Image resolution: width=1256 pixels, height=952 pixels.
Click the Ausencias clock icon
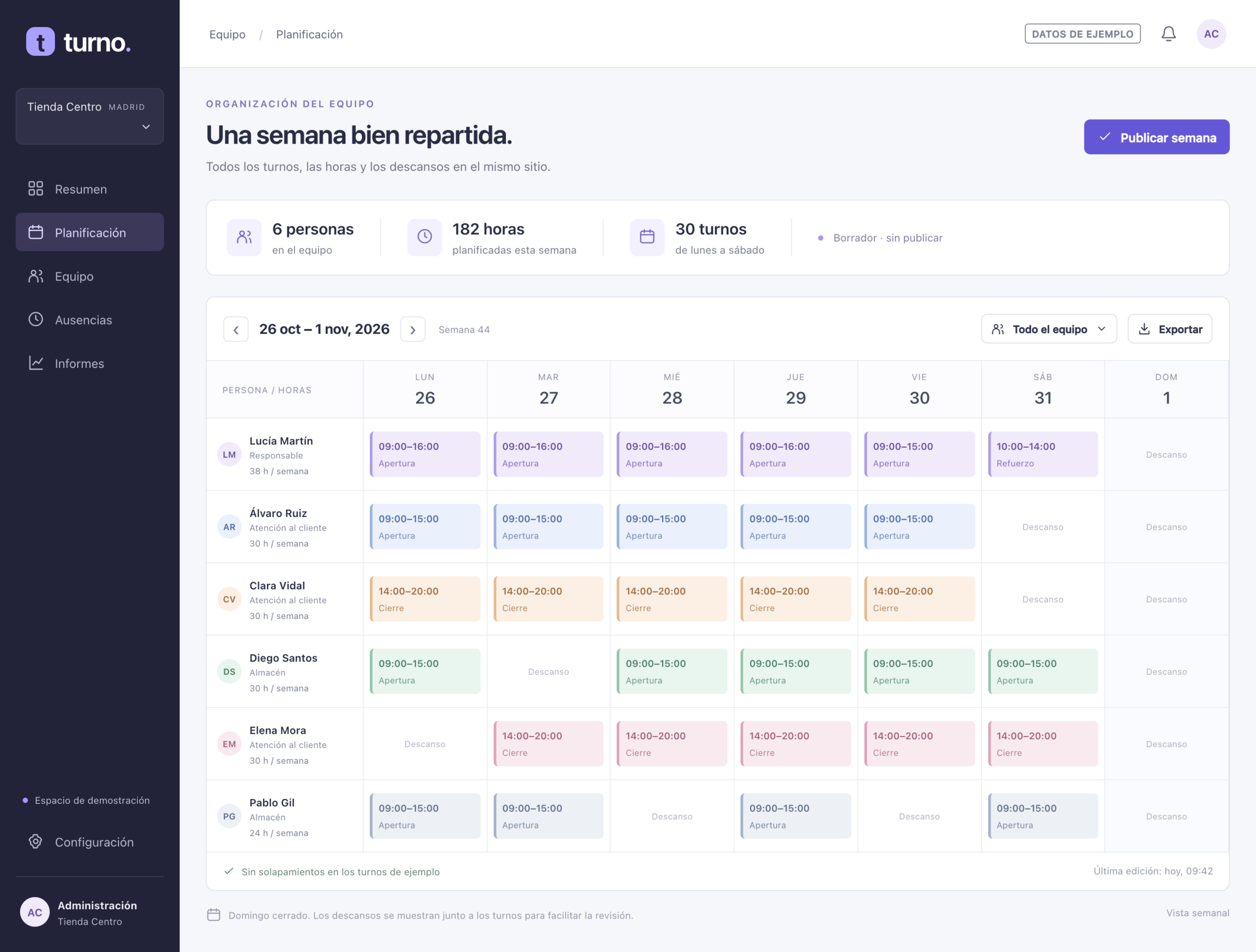pyautogui.click(x=36, y=320)
